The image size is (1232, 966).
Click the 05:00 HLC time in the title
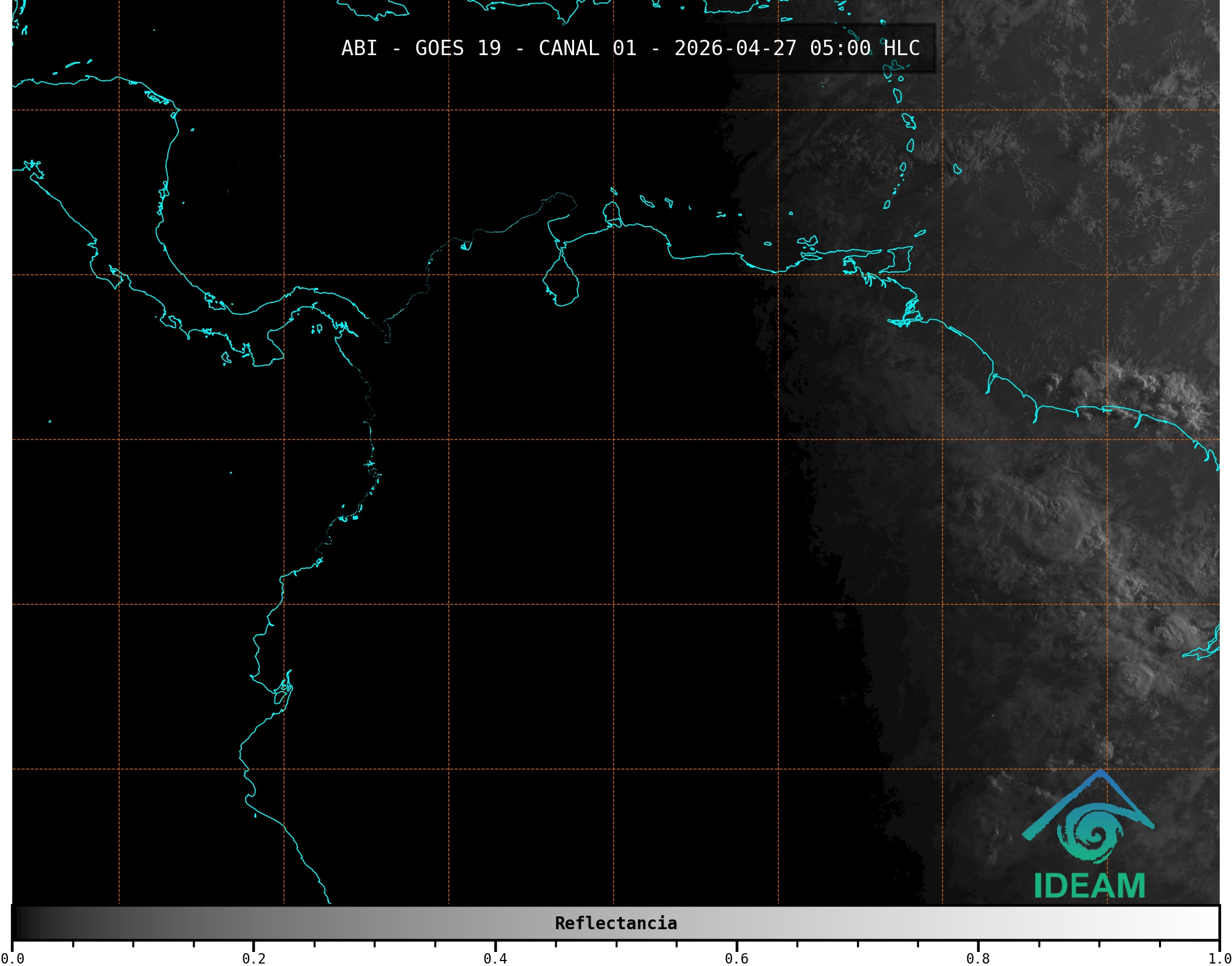(x=864, y=48)
